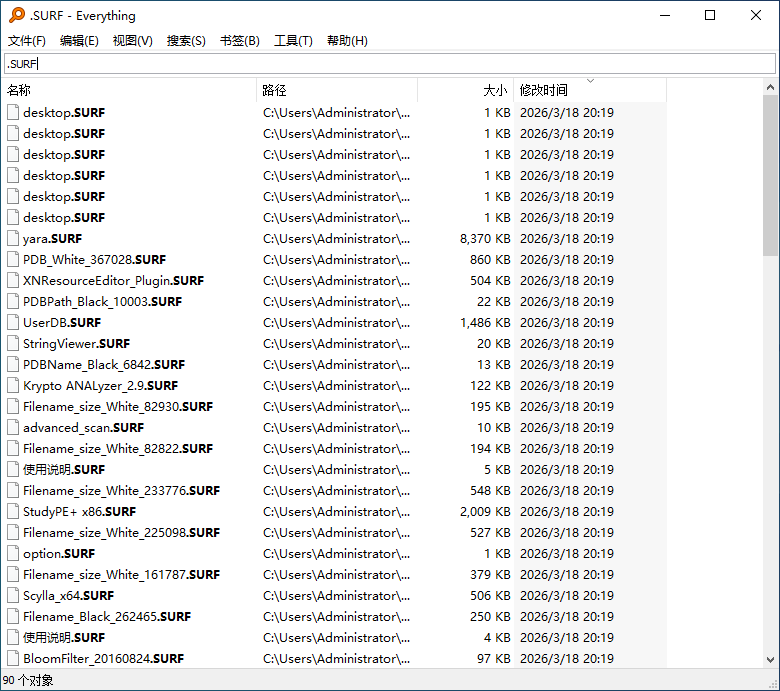The width and height of the screenshot is (780, 691).
Task: Open the 帮助(H) menu
Action: (x=347, y=41)
